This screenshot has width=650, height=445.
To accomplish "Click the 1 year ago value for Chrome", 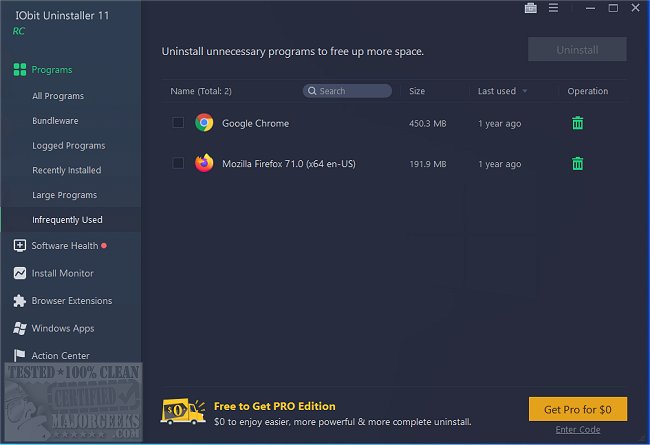I will (x=499, y=124).
